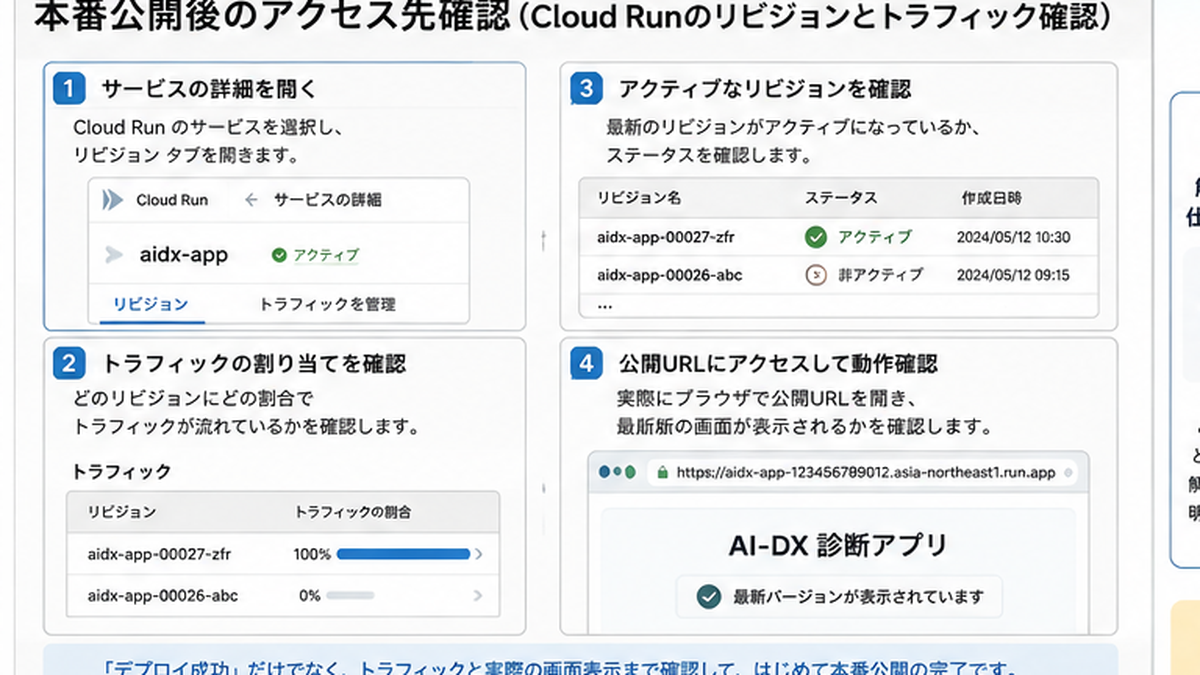Click the round icon at address bar's right end
Viewport: 1200px width, 675px height.
click(x=1070, y=471)
